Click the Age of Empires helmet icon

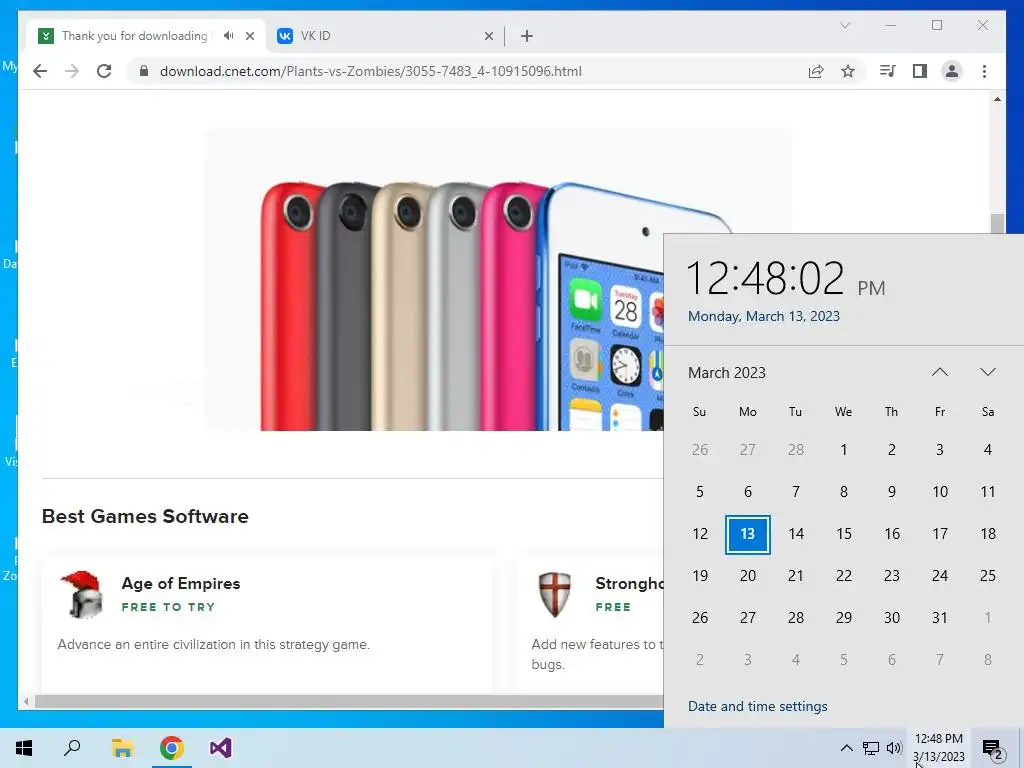click(82, 595)
